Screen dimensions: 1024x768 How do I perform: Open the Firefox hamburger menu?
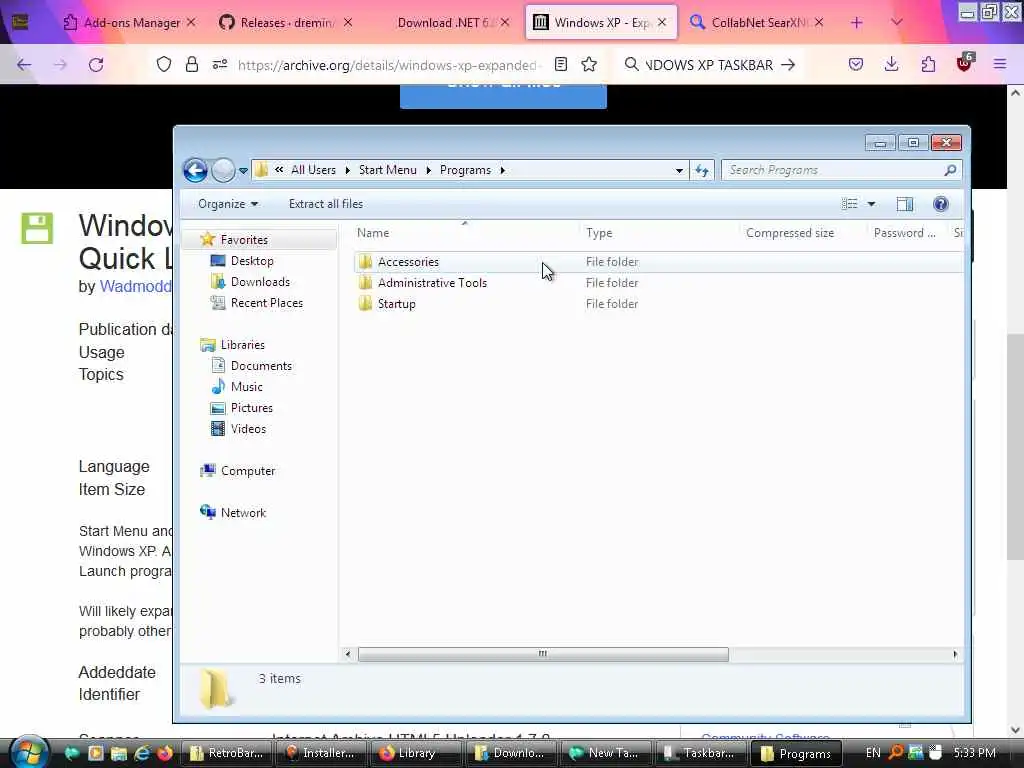click(999, 65)
